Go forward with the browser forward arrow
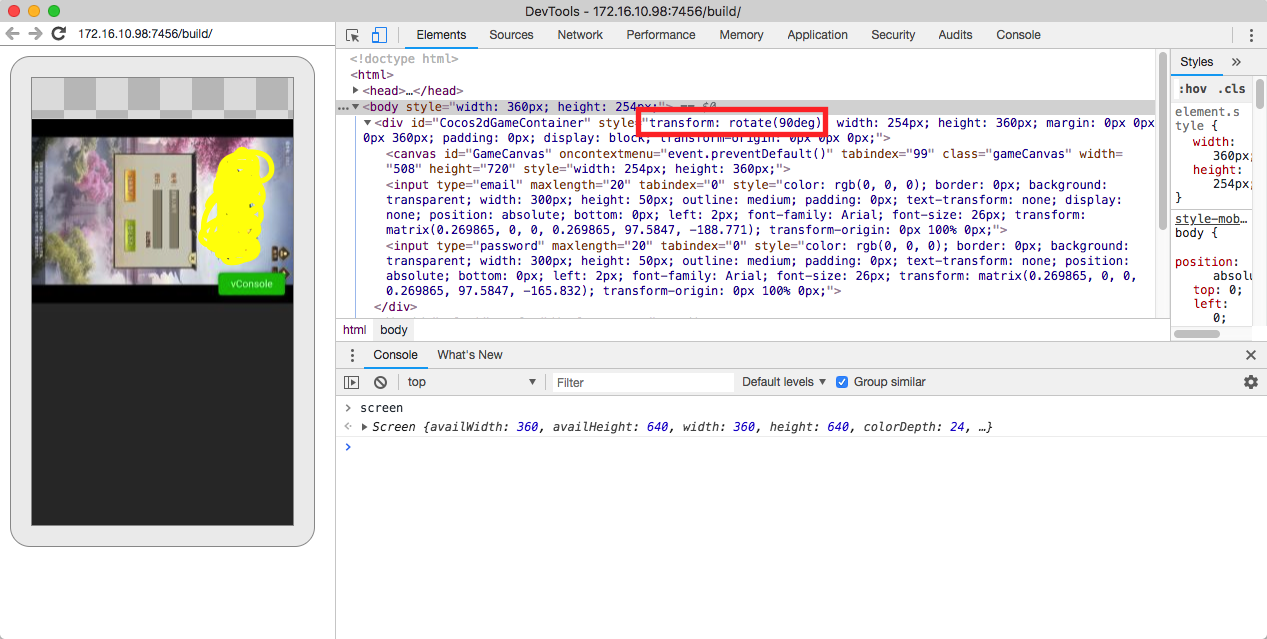The image size is (1267, 639). click(x=35, y=34)
